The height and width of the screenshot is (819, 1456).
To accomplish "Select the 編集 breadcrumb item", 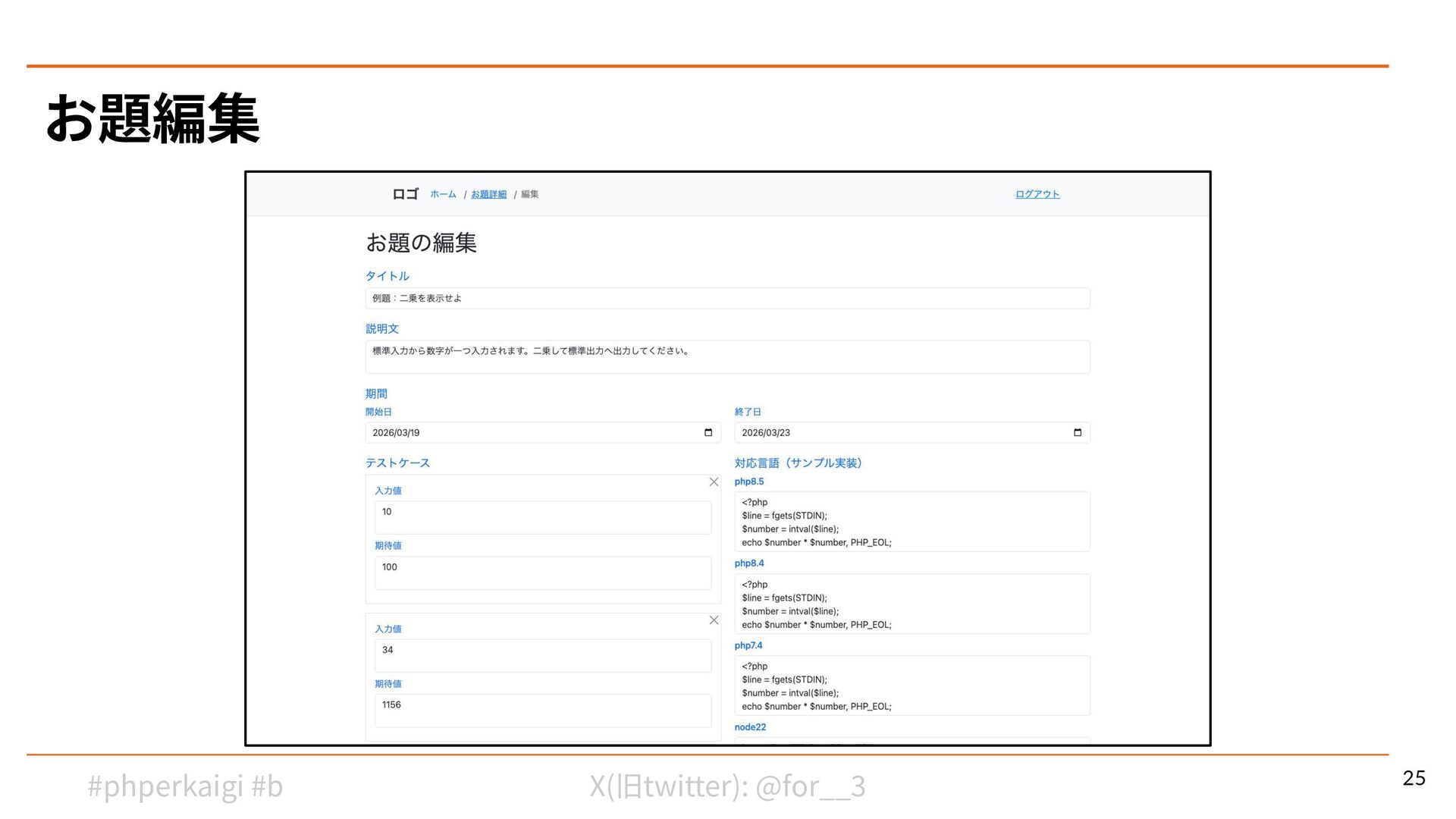I will (x=529, y=194).
